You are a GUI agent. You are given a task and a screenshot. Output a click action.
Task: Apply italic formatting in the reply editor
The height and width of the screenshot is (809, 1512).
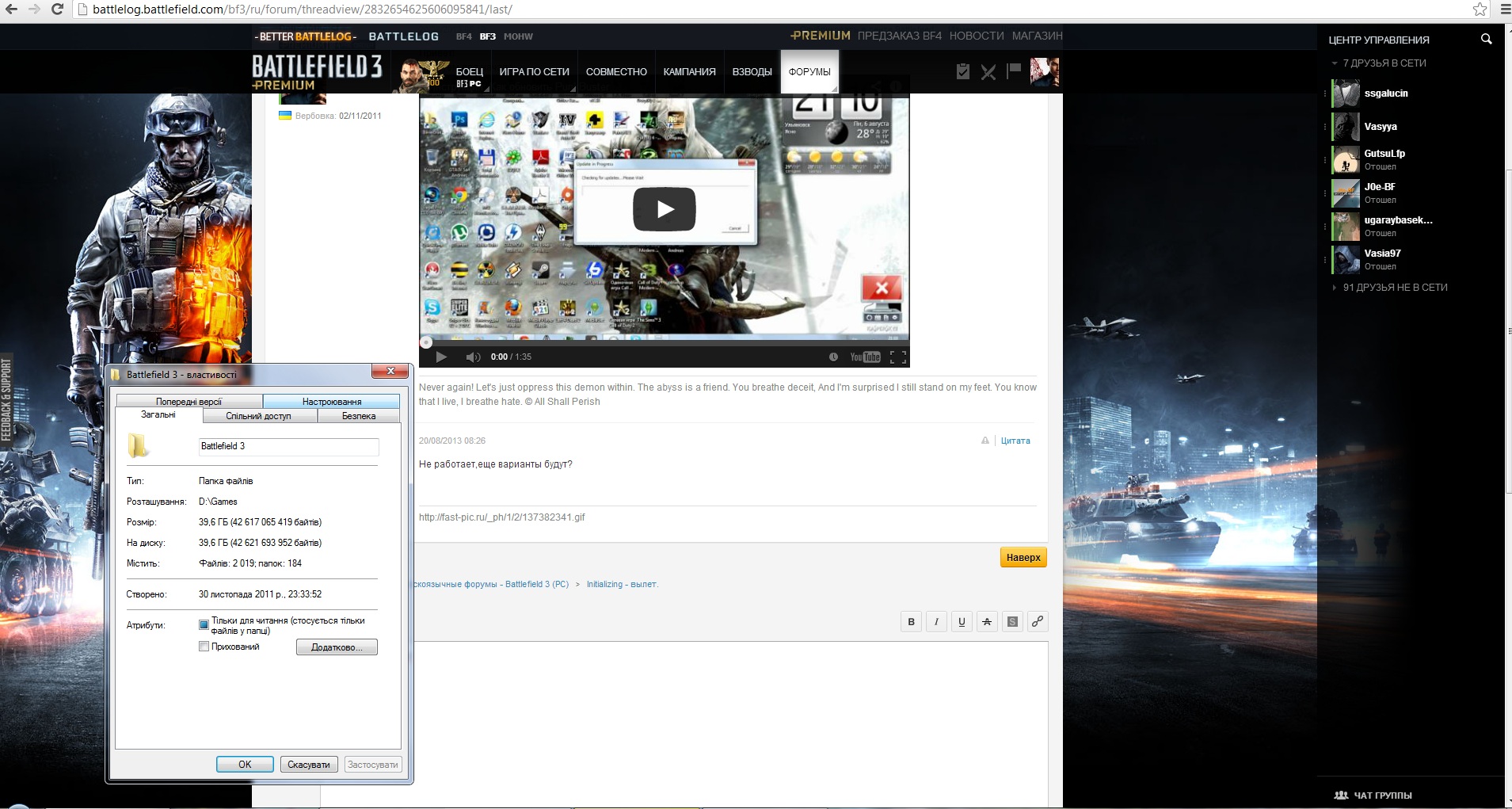(936, 622)
